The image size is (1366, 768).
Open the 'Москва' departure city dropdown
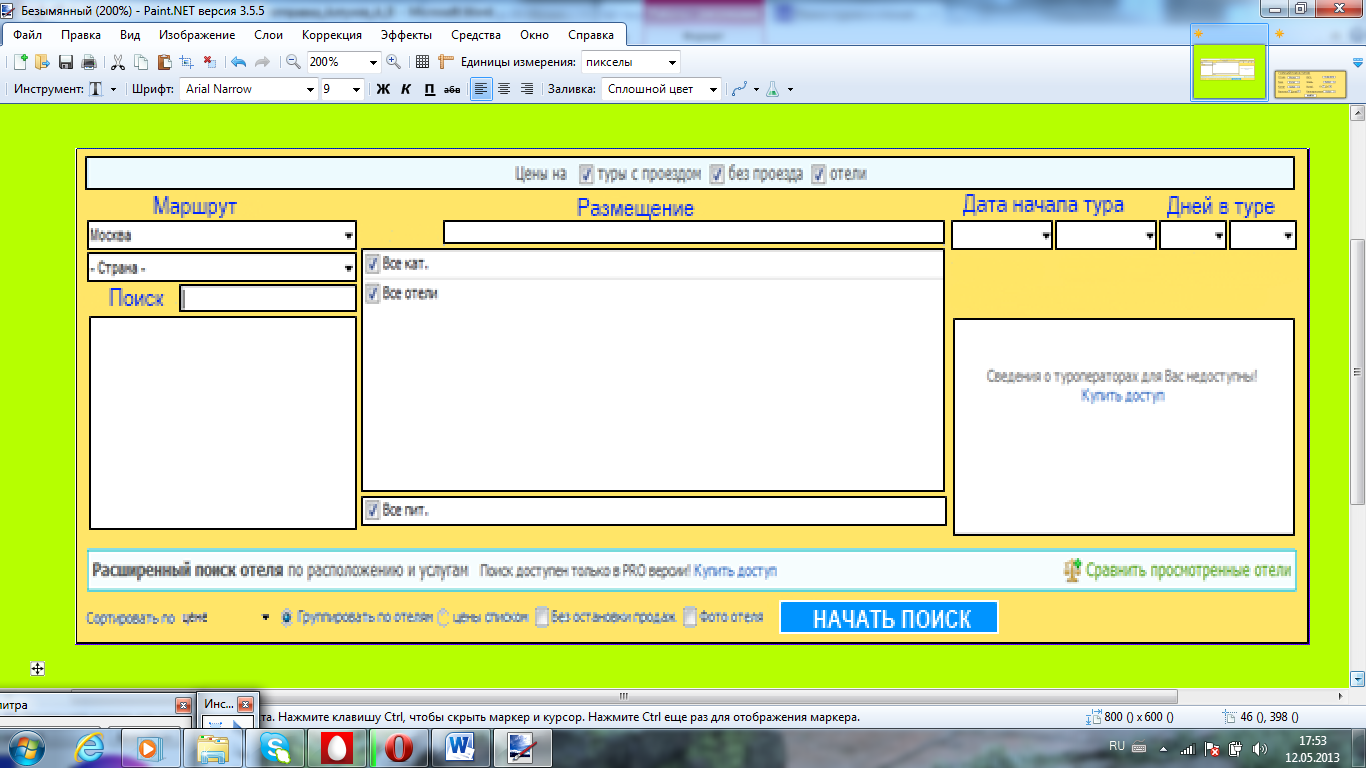(x=348, y=236)
